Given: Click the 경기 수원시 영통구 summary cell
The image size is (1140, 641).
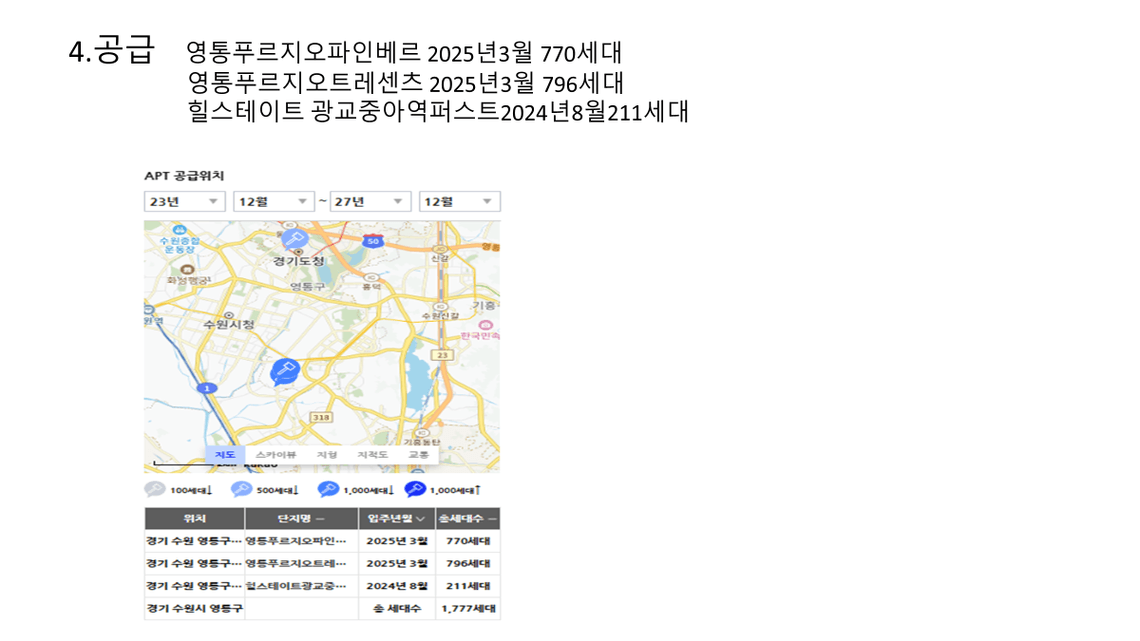Looking at the screenshot, I should [x=195, y=608].
